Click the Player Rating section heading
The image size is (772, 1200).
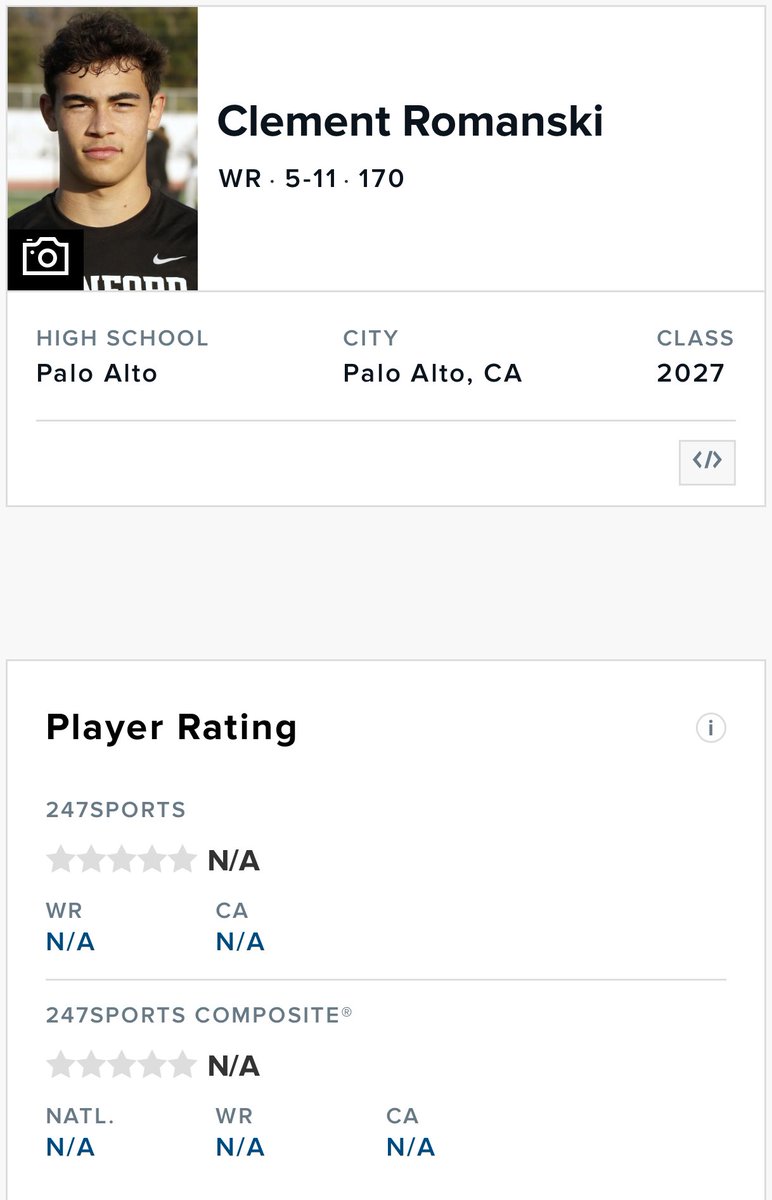click(172, 727)
